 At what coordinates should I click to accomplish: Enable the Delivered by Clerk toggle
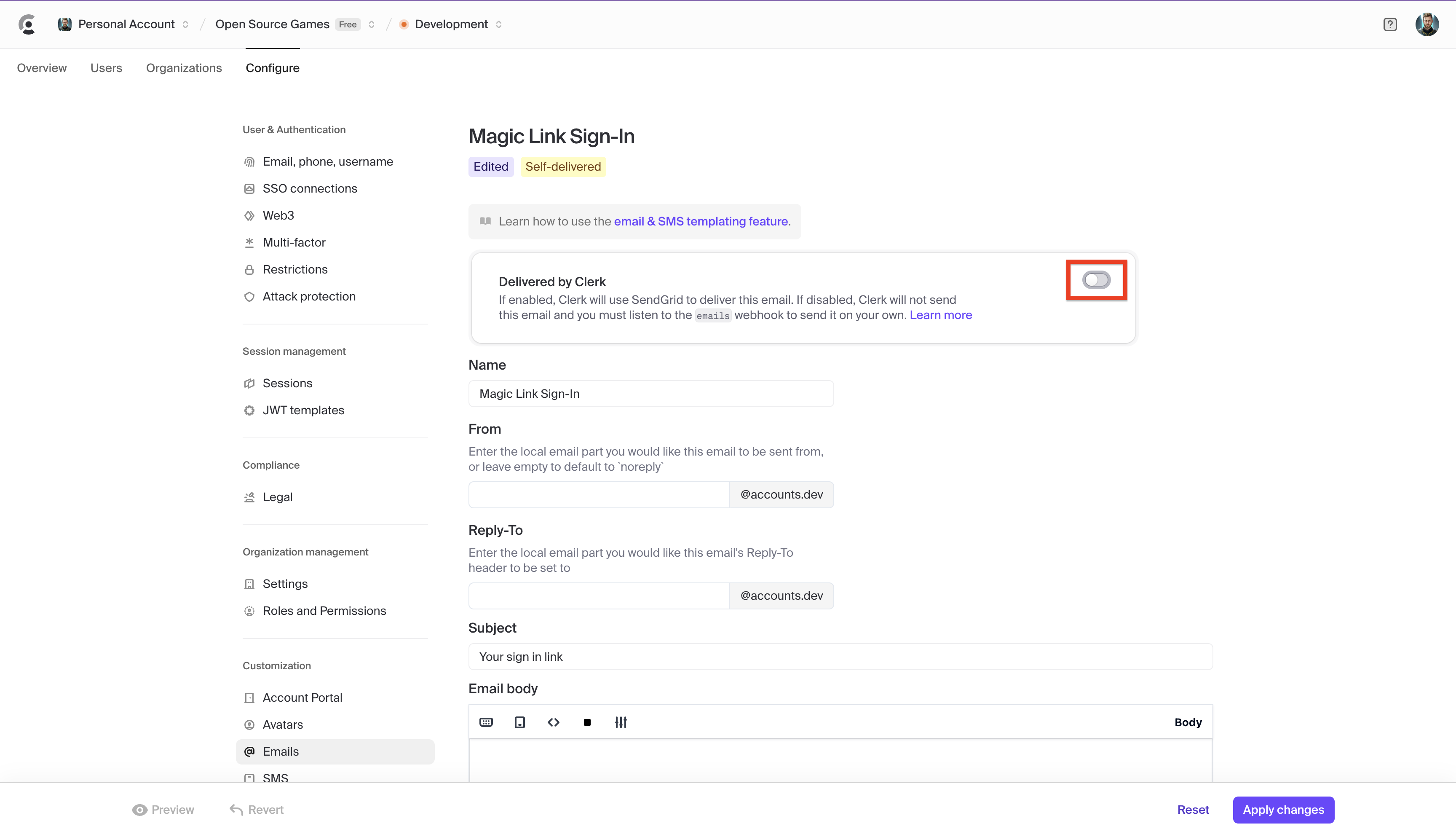(1096, 280)
